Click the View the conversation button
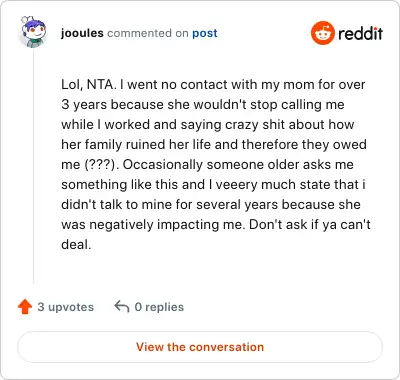 (x=200, y=347)
